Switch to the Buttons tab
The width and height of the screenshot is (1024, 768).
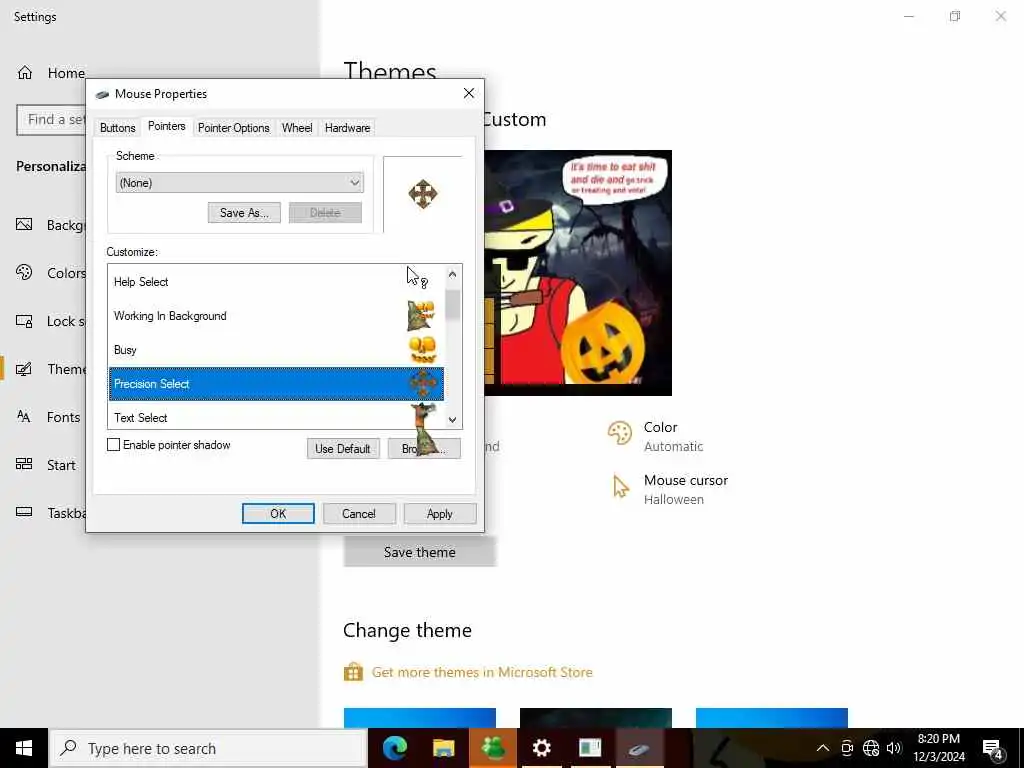[118, 128]
